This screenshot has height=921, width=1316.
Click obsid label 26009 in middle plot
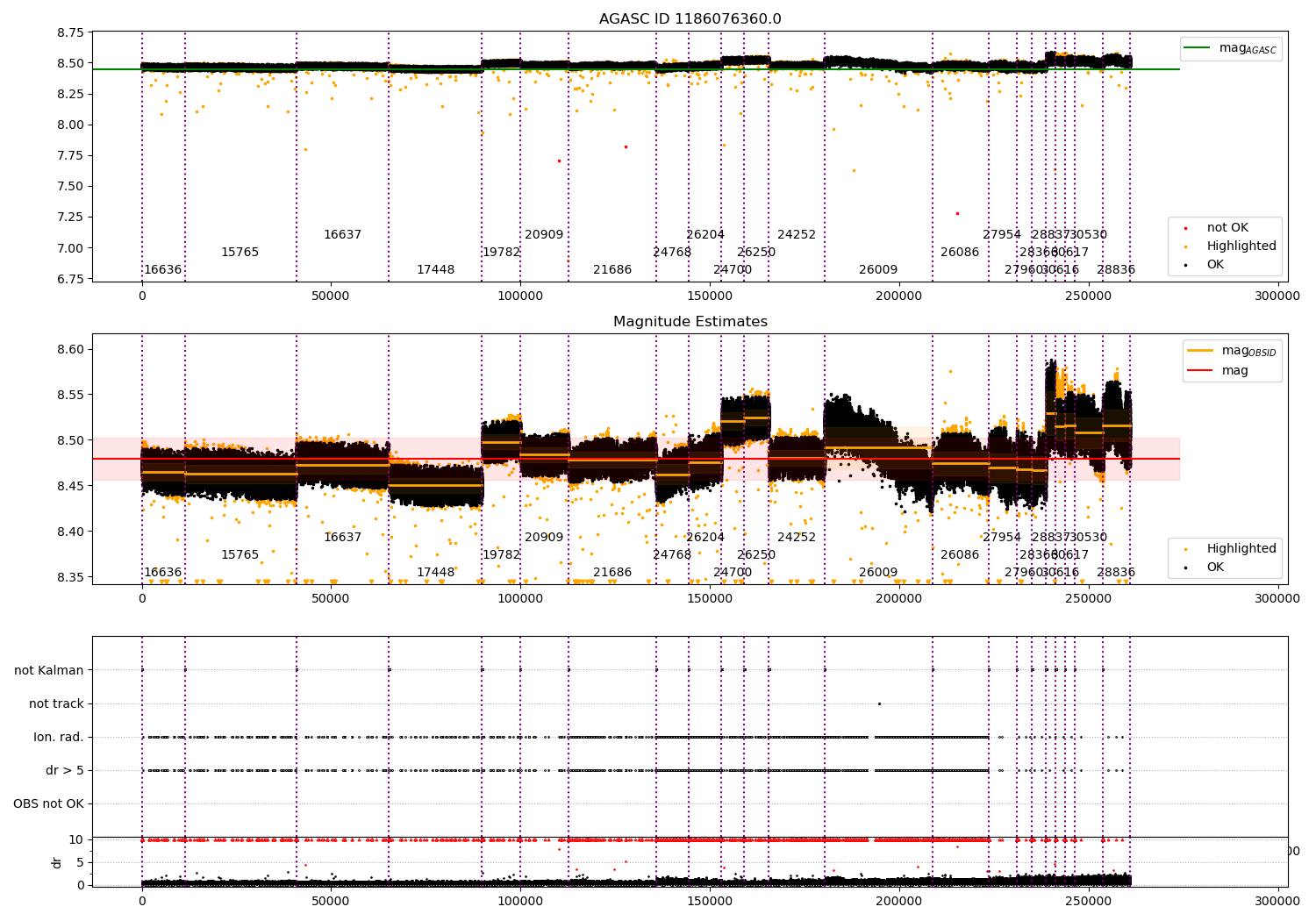878,573
